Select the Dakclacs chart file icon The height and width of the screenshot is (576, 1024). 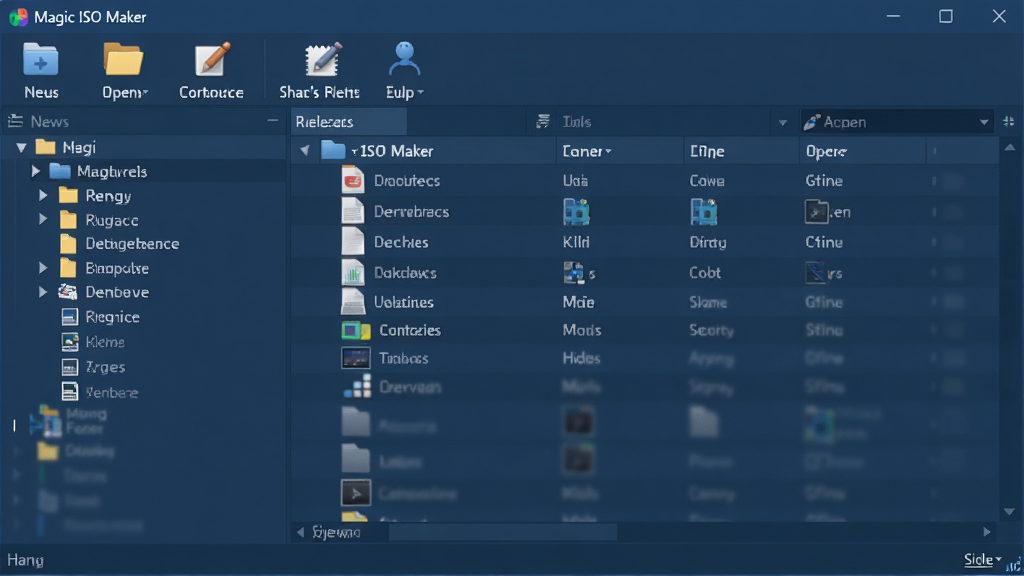pyautogui.click(x=353, y=272)
